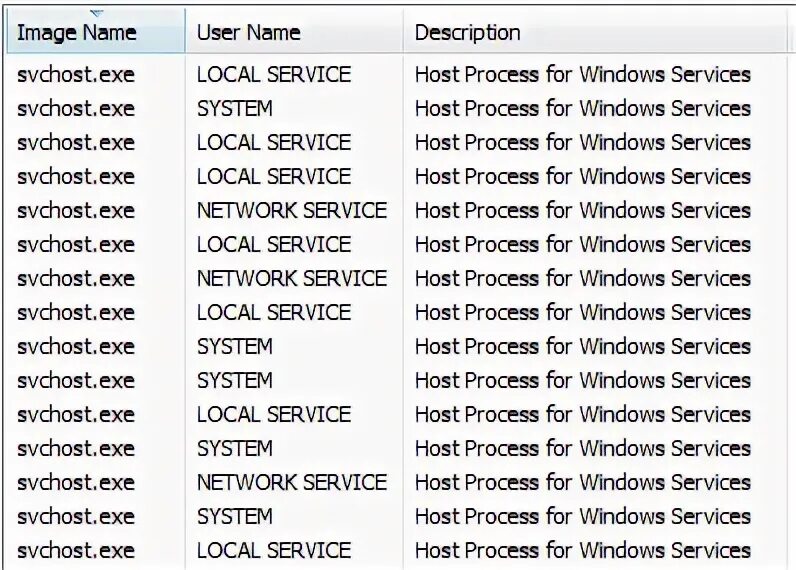Click the second NETWORK SERVICE user entry

pyautogui.click(x=291, y=278)
